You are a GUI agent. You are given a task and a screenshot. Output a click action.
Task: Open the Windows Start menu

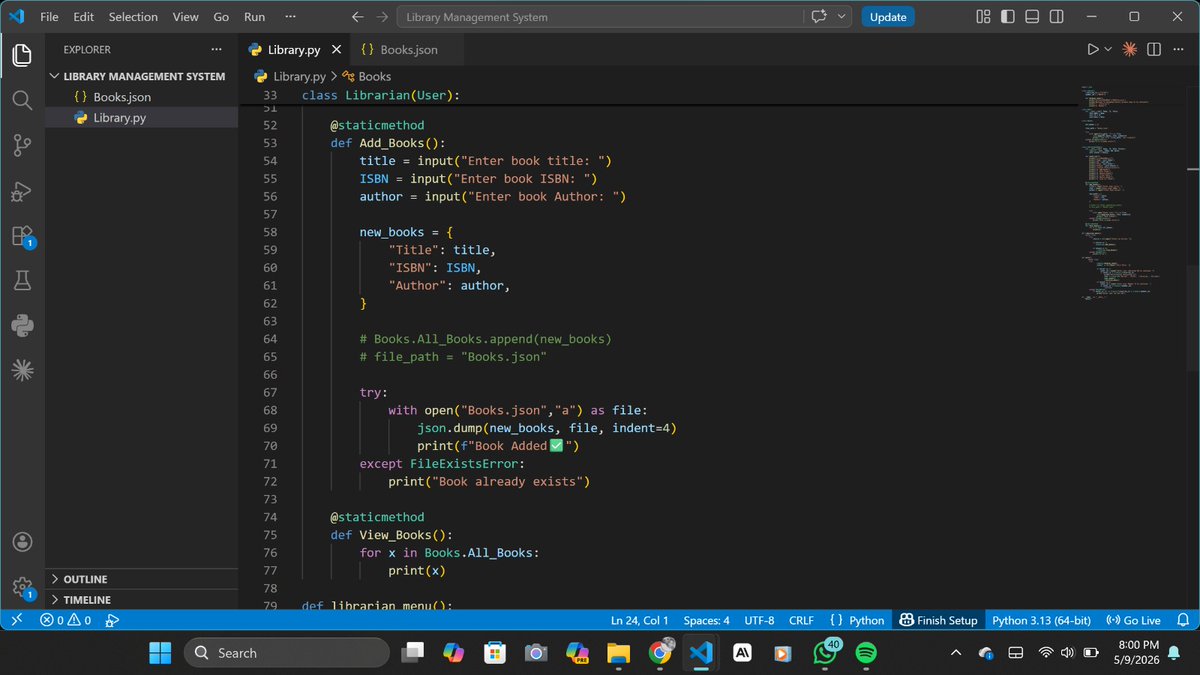pyautogui.click(x=160, y=653)
